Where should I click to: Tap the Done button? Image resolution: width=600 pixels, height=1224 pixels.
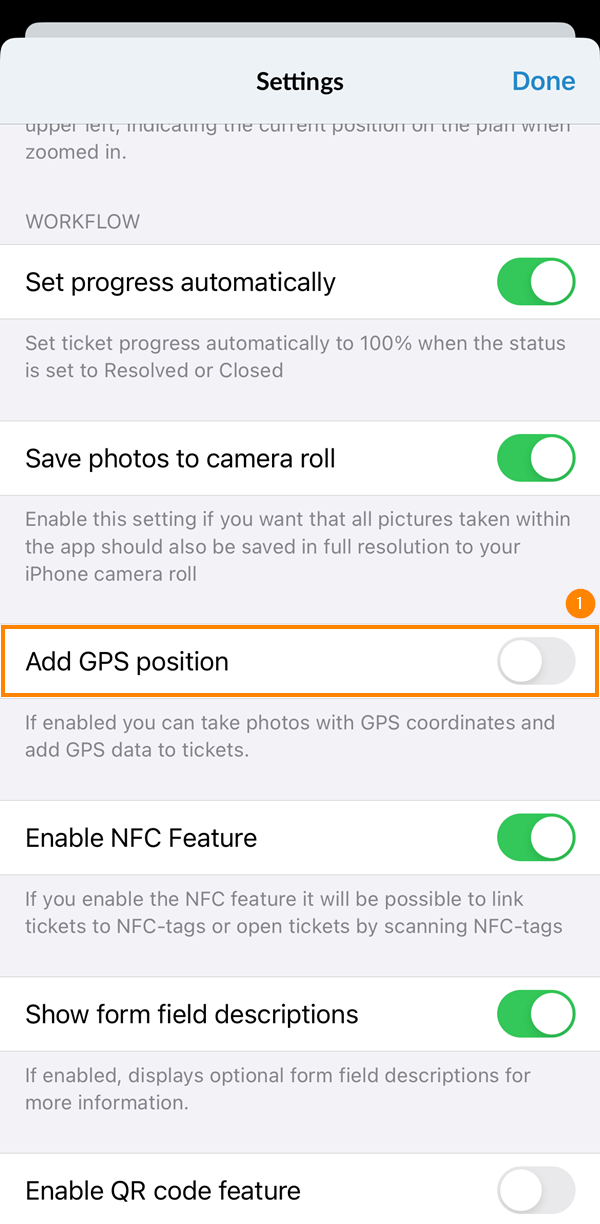point(543,81)
